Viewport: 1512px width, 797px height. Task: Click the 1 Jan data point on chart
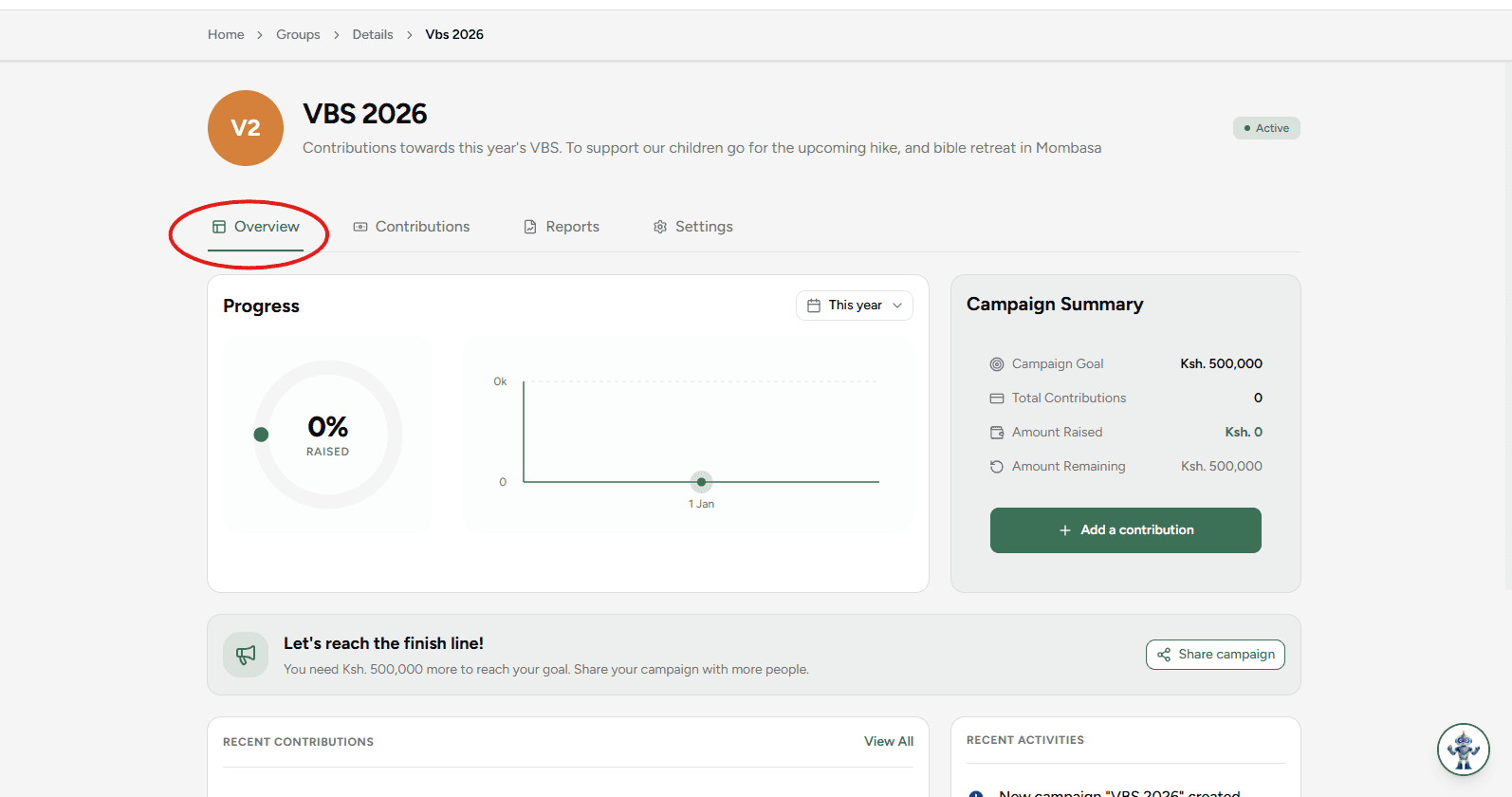[701, 482]
